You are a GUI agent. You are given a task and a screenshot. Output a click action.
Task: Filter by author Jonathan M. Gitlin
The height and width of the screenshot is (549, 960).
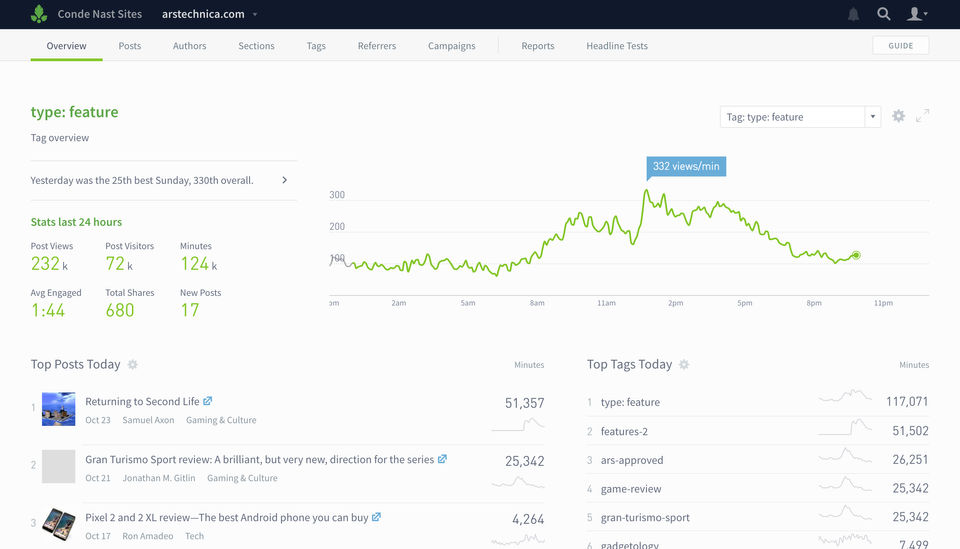tap(159, 478)
